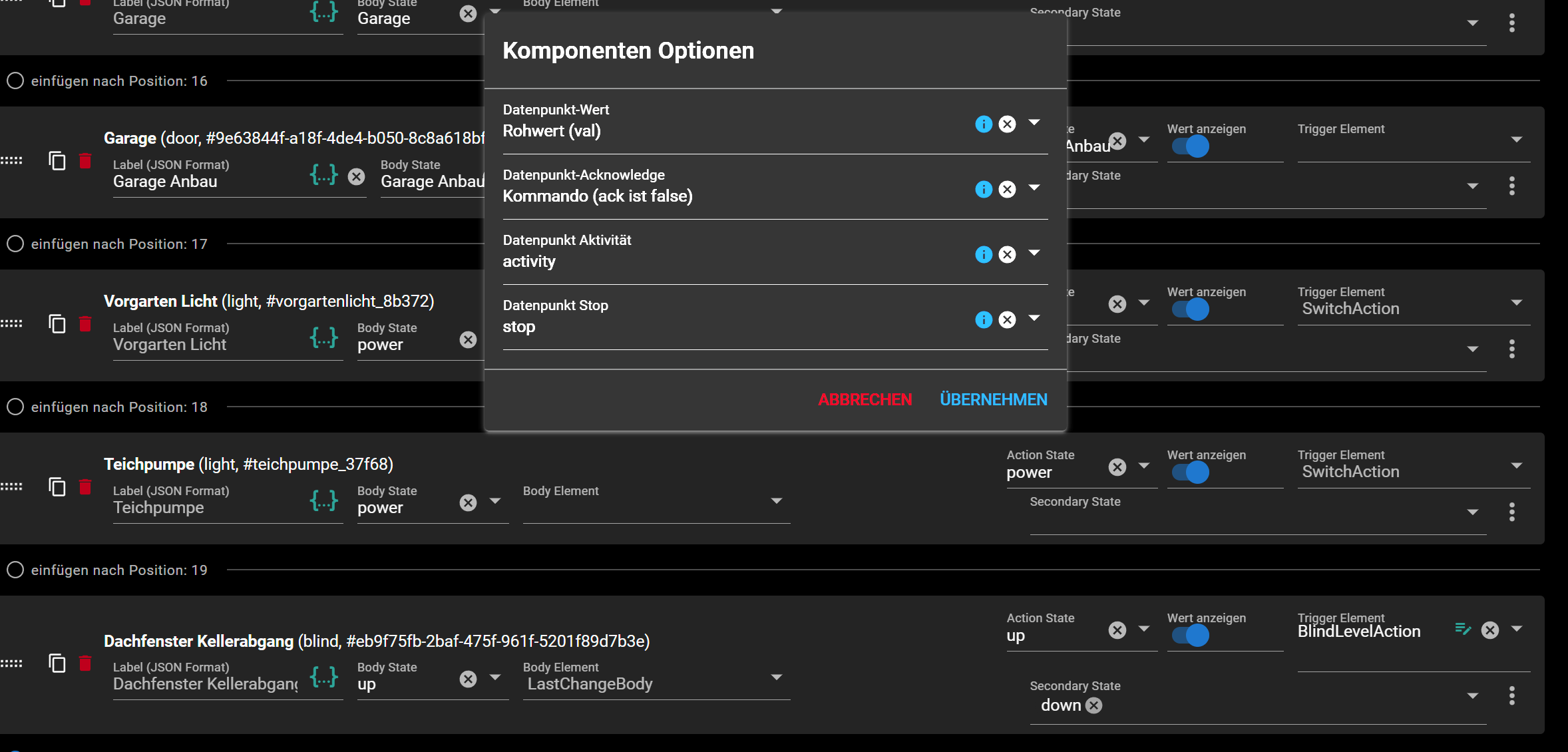
Task: Edit BlindLevelAction trigger element options
Action: (x=1462, y=629)
